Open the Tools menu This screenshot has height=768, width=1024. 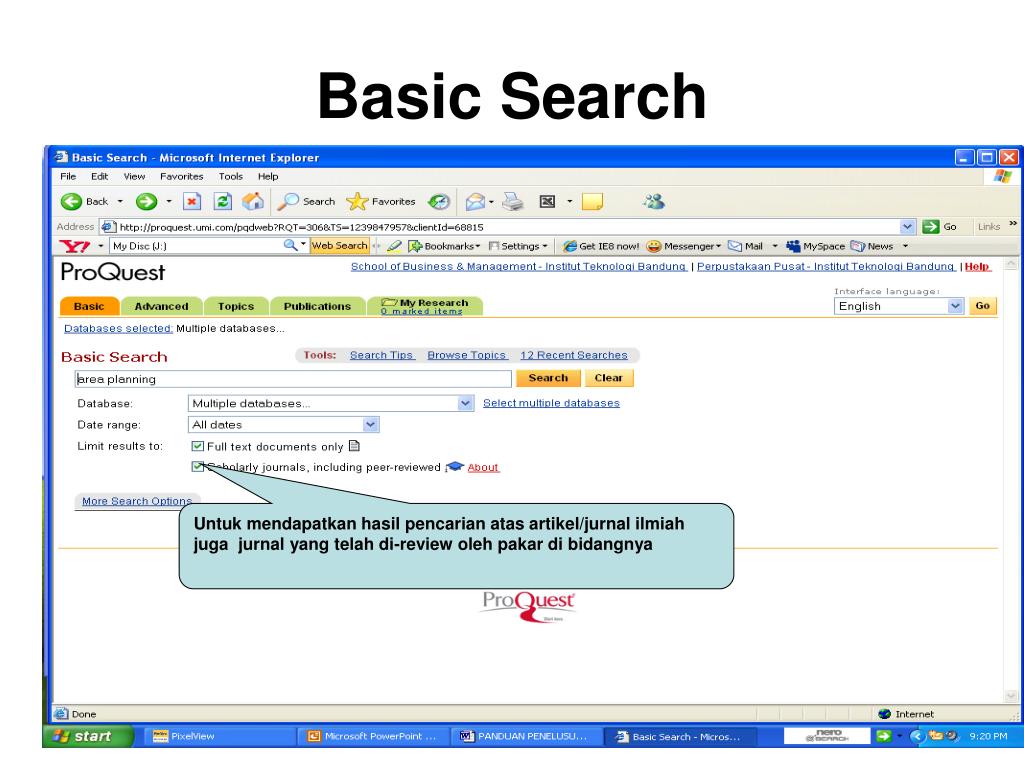(x=231, y=176)
